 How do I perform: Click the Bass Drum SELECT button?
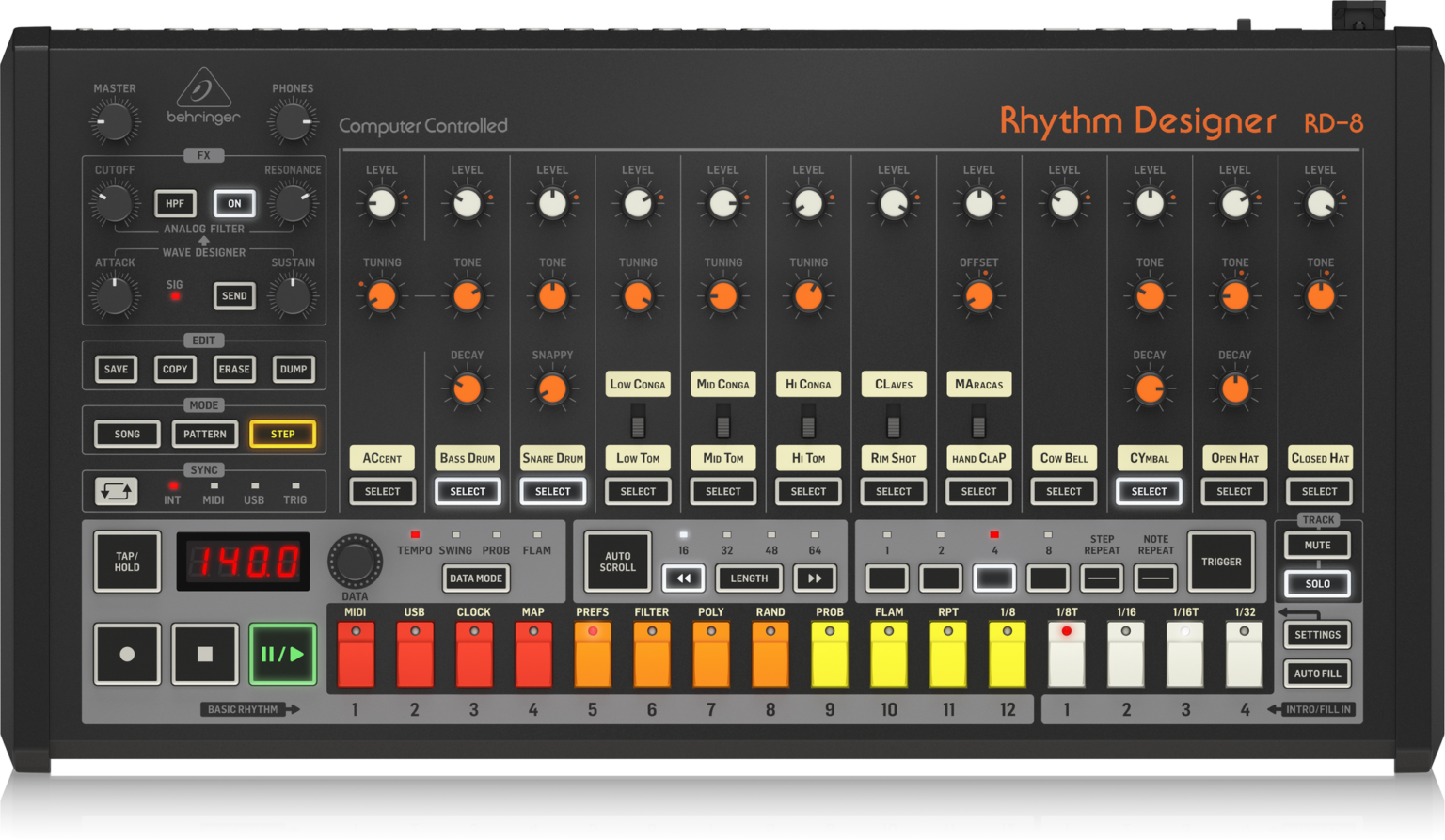468,491
